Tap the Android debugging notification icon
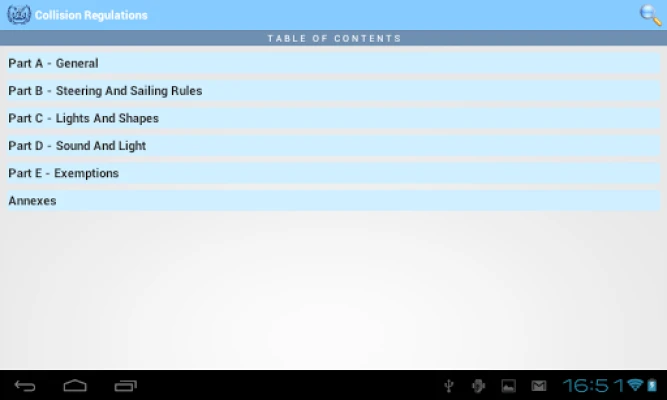 [x=479, y=385]
